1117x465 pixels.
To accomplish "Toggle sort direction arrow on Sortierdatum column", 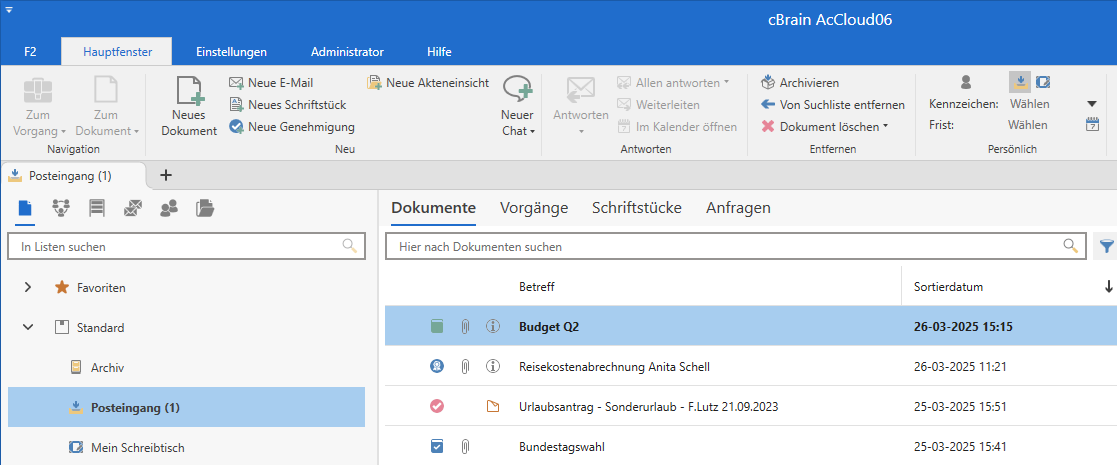I will click(x=1108, y=287).
